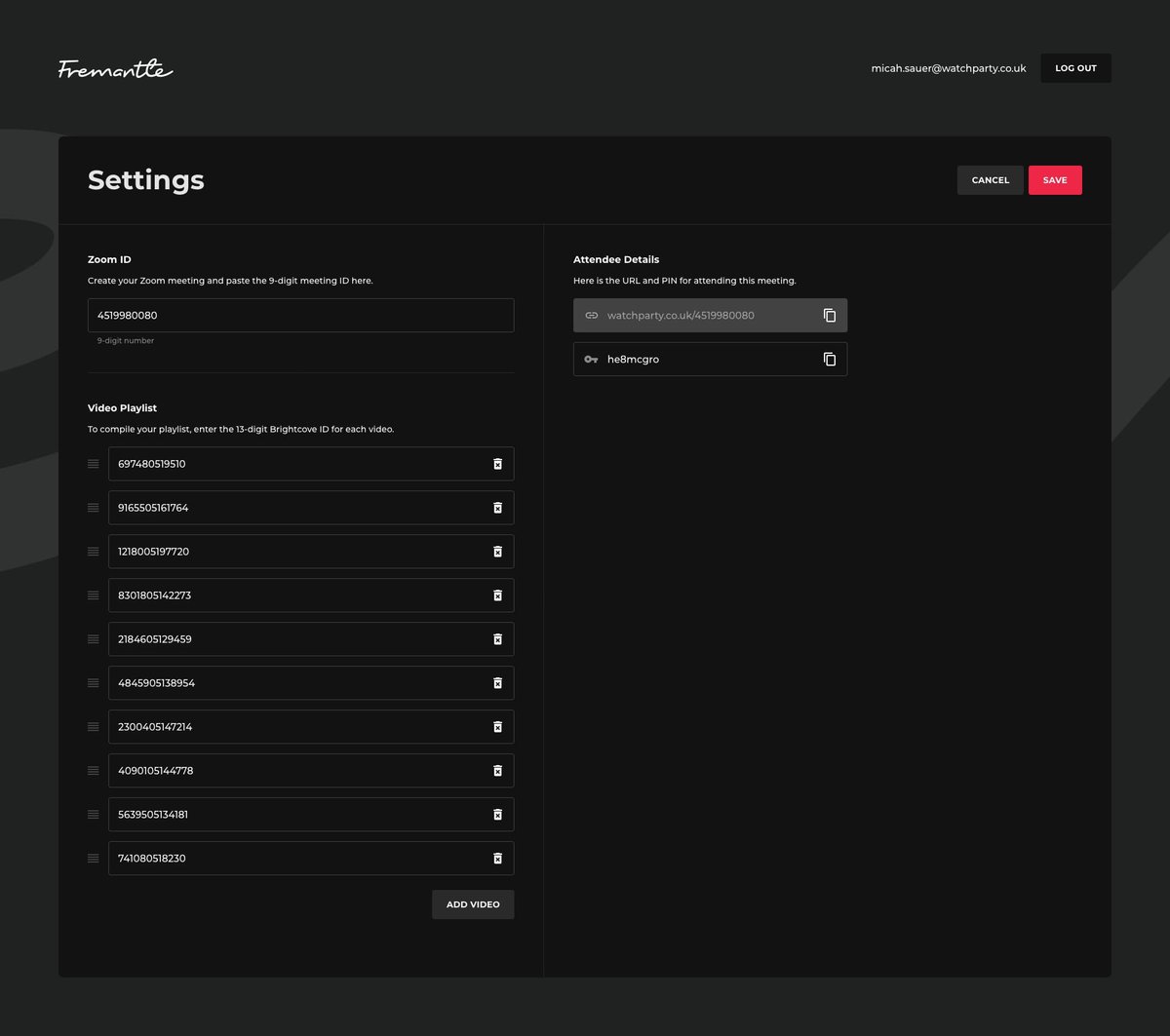1170x1036 pixels.
Task: Delete video 2300405147214 with its trash icon
Action: tap(497, 727)
